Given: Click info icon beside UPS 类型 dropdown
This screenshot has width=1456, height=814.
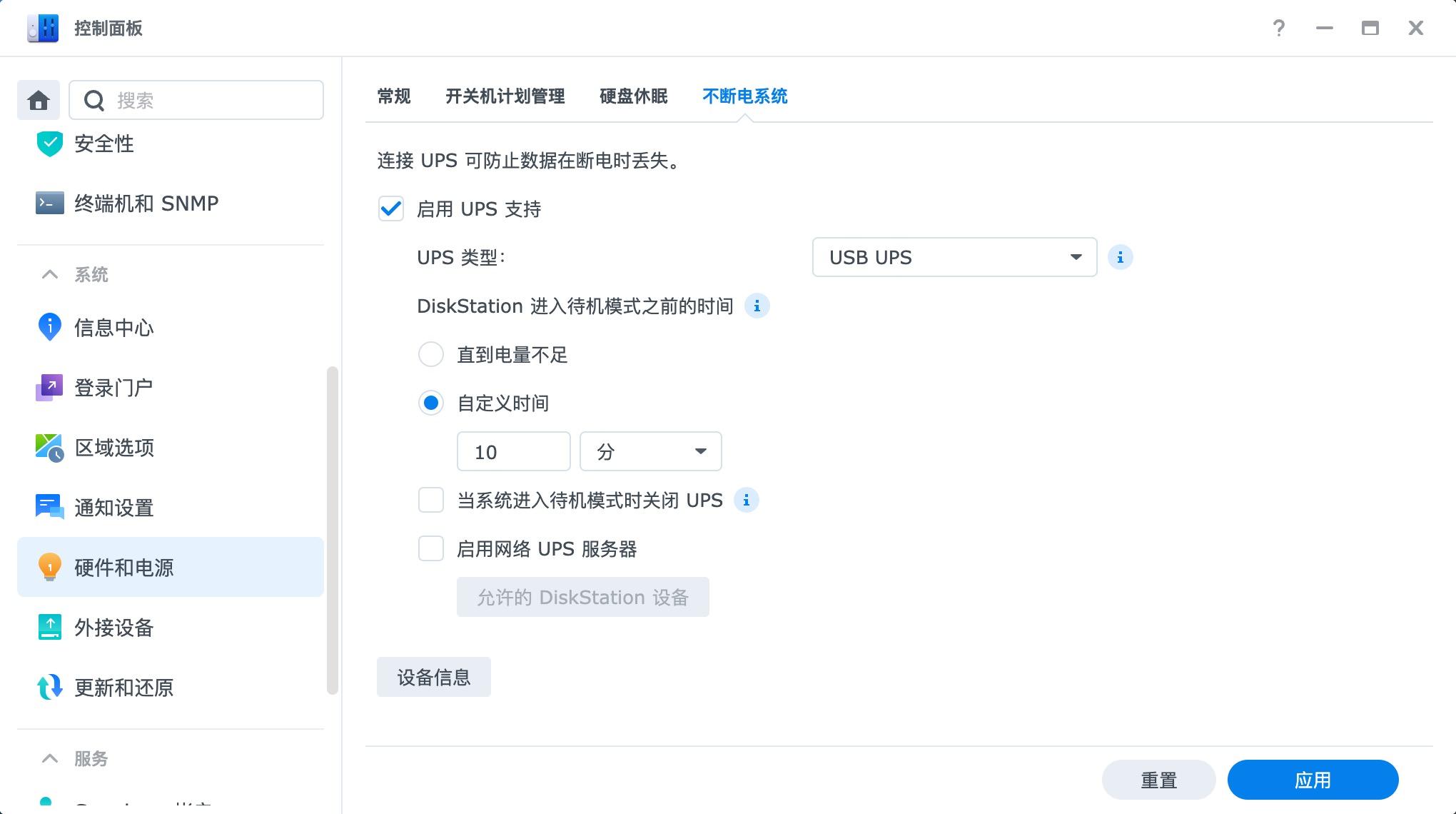Looking at the screenshot, I should (x=1120, y=258).
